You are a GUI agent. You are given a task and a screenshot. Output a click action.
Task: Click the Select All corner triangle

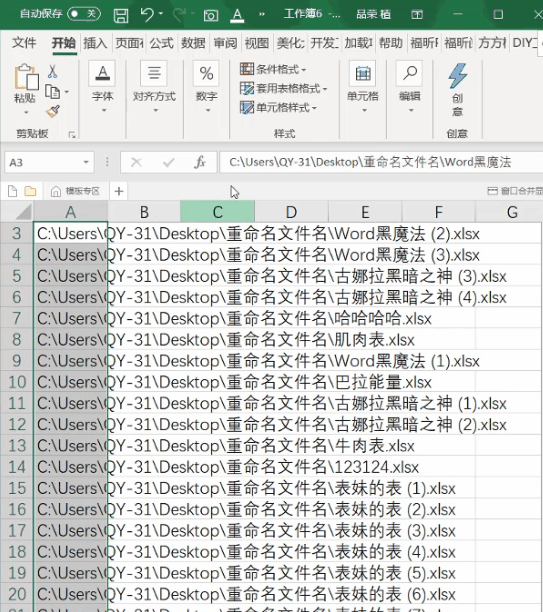pyautogui.click(x=23, y=212)
